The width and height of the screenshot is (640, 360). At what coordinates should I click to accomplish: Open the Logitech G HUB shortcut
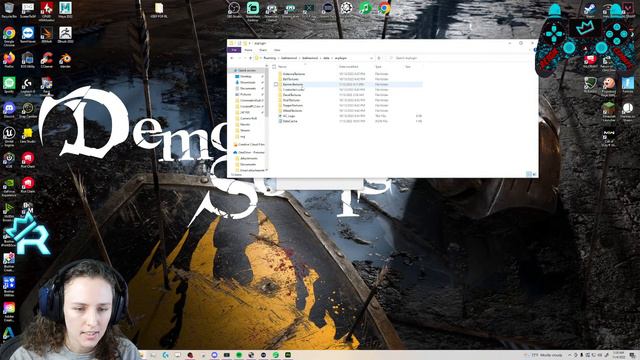[28, 86]
